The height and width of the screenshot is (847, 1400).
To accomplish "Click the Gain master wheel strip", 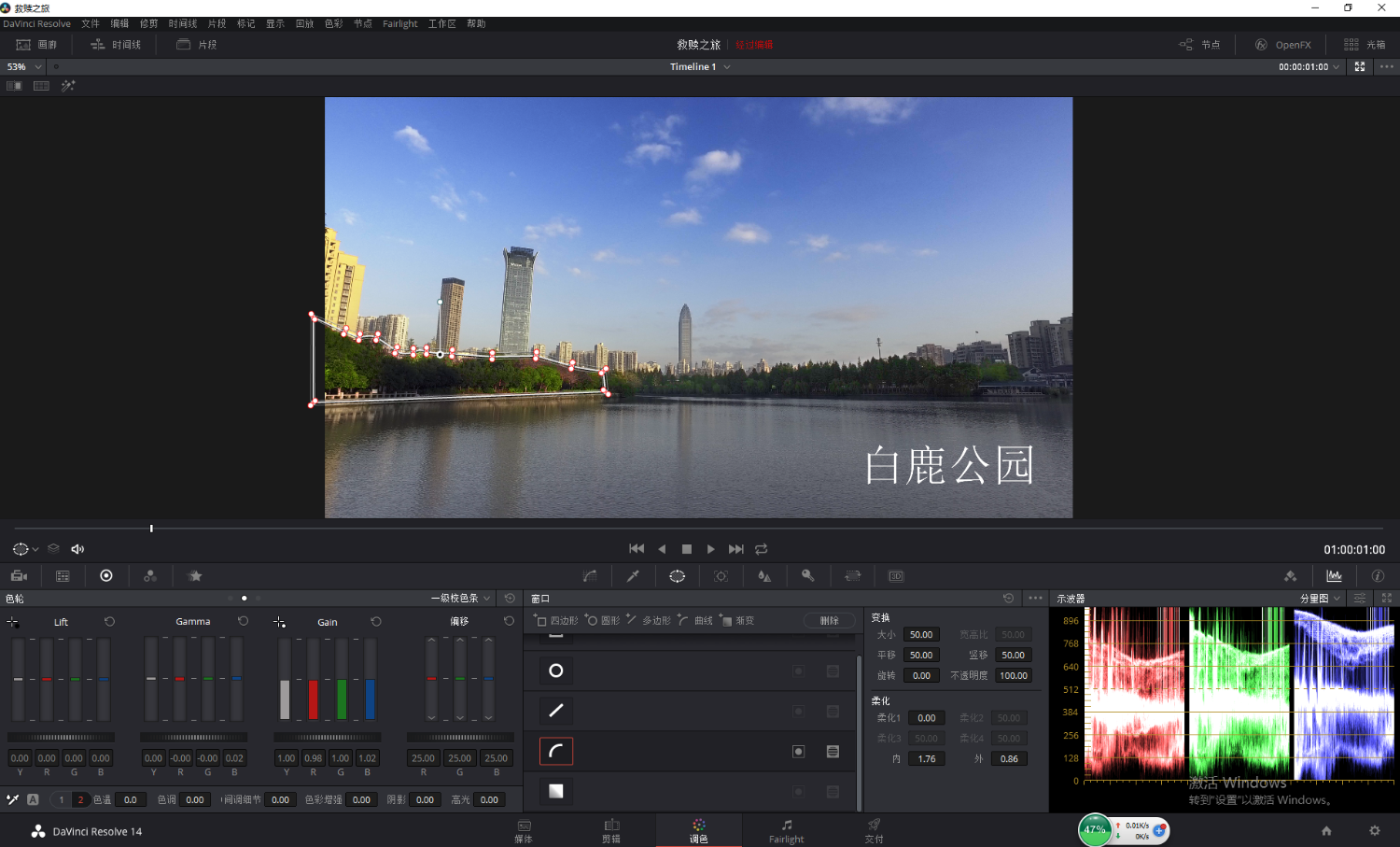I will [327, 738].
